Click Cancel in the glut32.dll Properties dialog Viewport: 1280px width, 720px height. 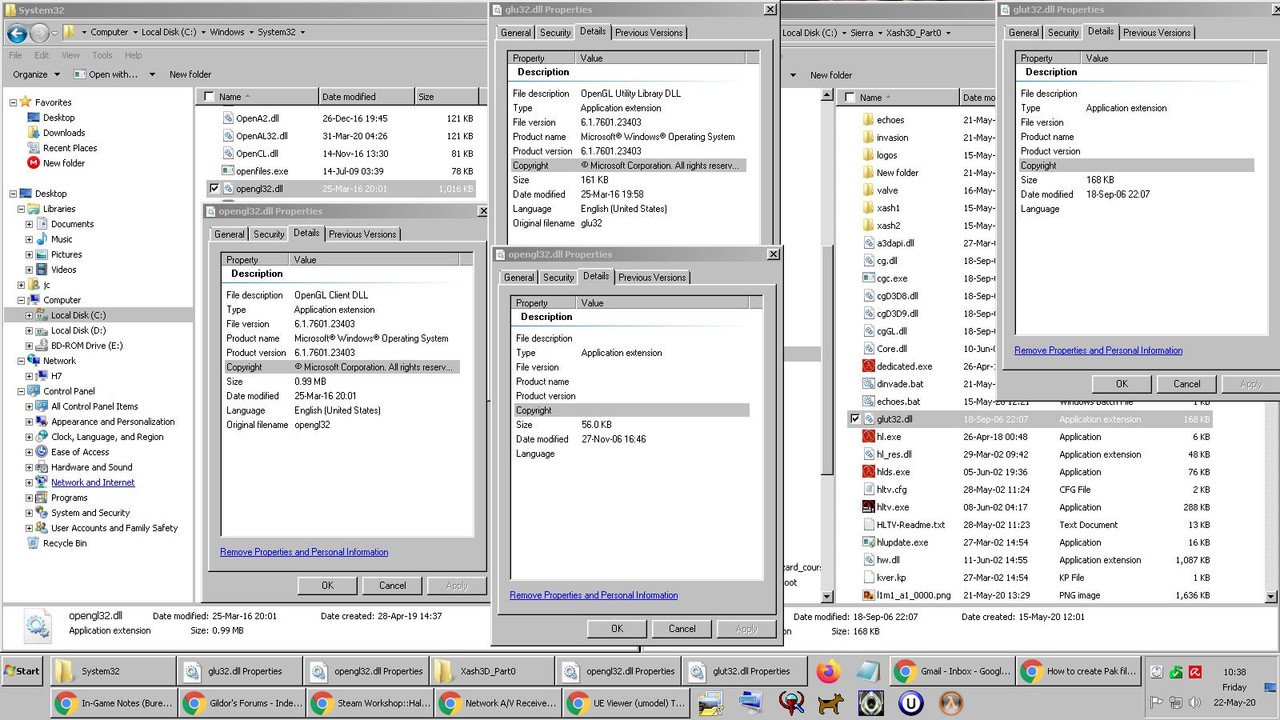coord(1187,383)
